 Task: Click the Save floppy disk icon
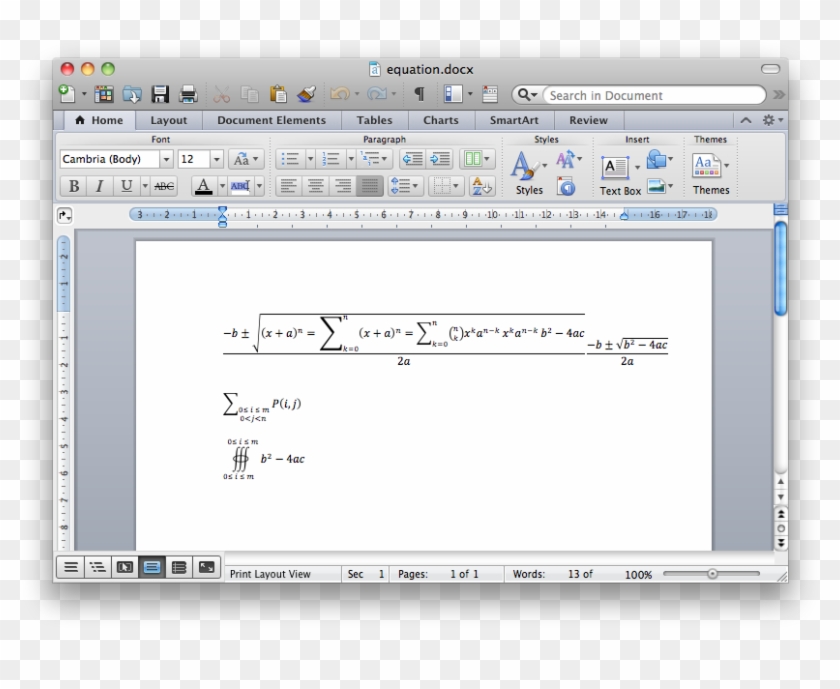(x=160, y=94)
